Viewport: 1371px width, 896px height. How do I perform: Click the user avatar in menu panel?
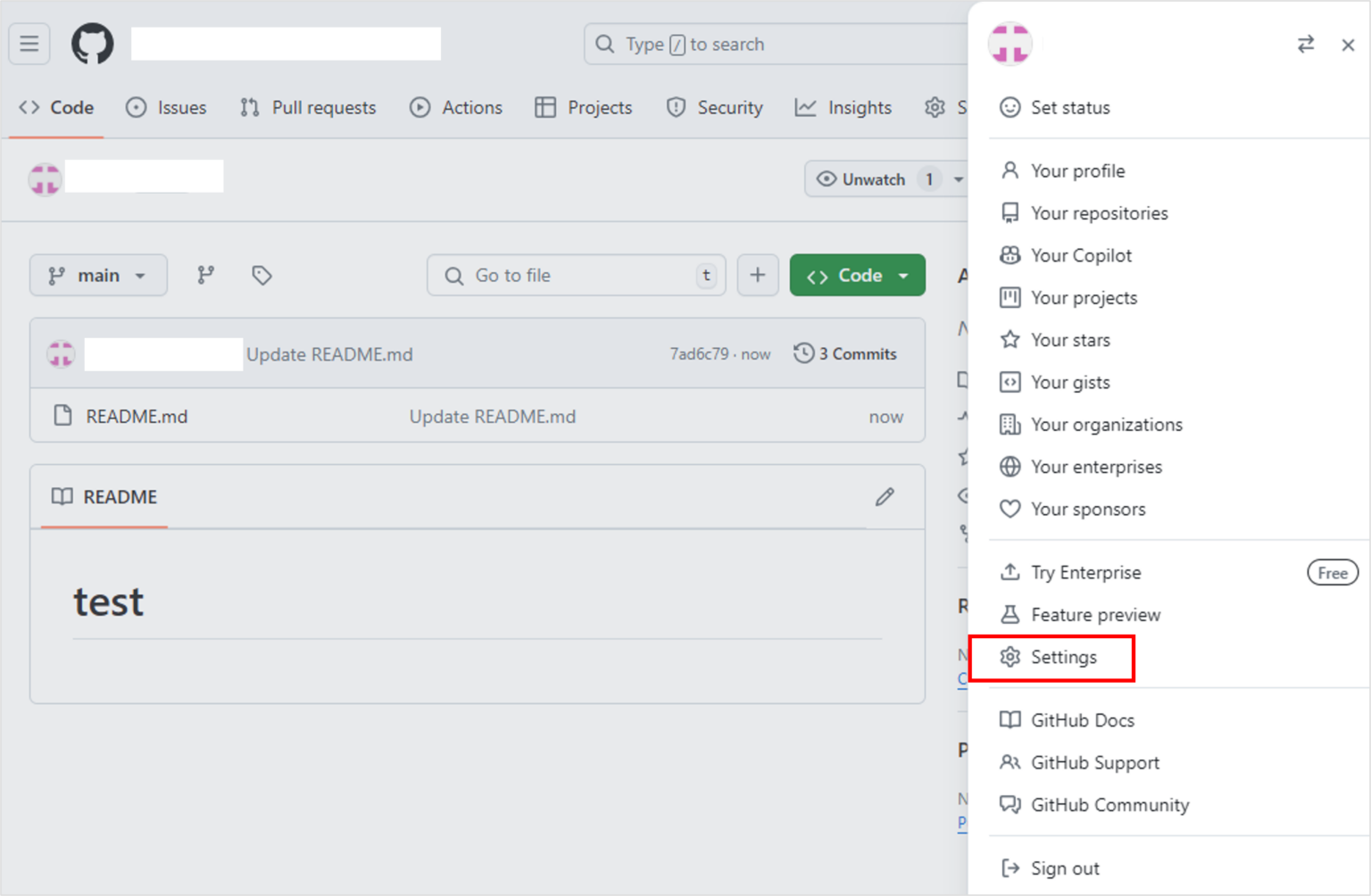tap(1010, 44)
